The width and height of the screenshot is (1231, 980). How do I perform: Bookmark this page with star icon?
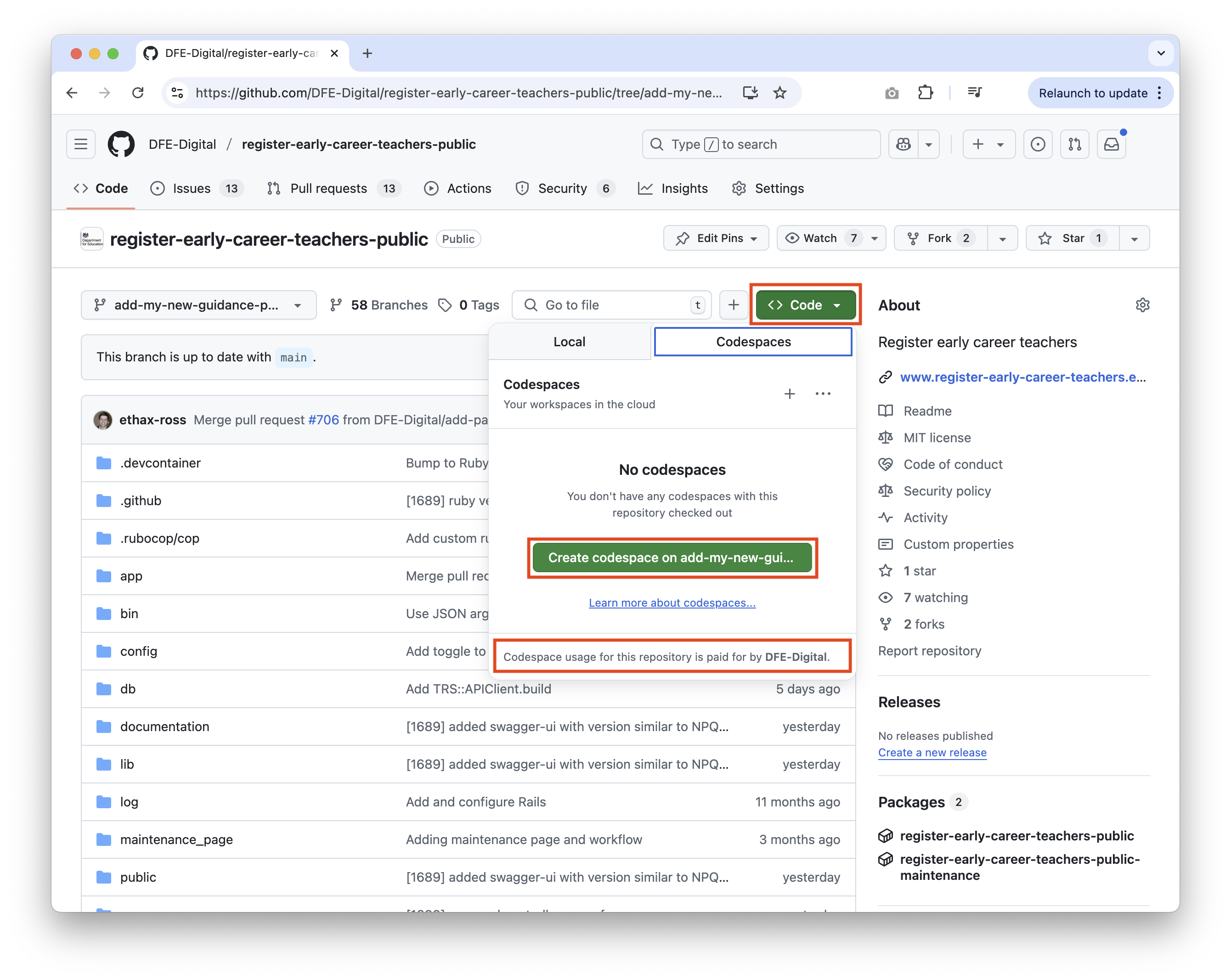click(x=779, y=92)
